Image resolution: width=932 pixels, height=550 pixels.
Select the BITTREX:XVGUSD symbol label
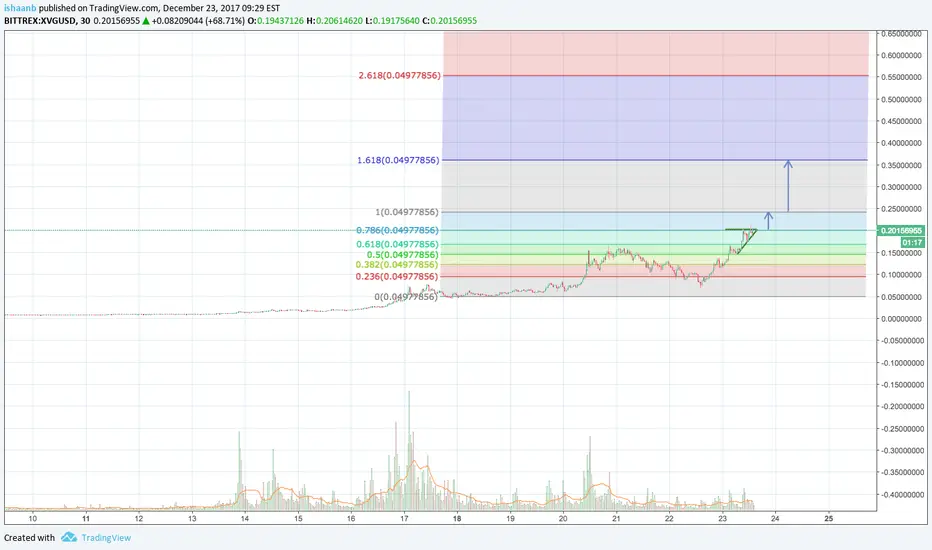(x=40, y=20)
